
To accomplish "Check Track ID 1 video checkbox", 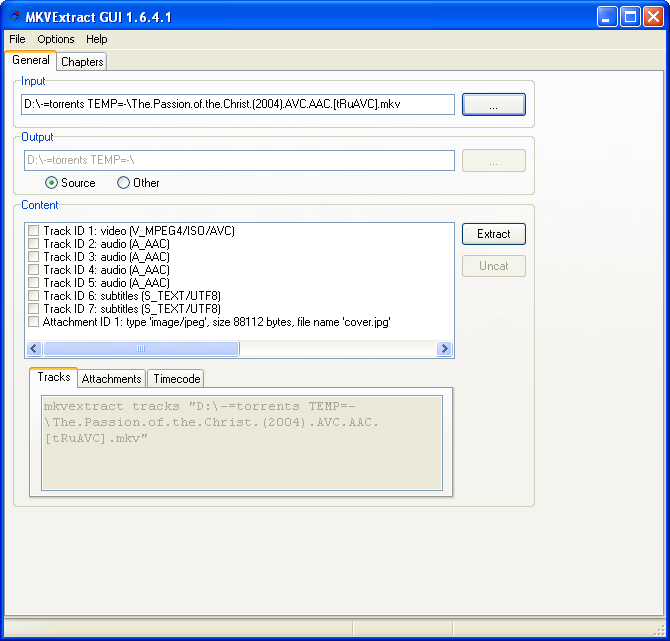I will [34, 231].
